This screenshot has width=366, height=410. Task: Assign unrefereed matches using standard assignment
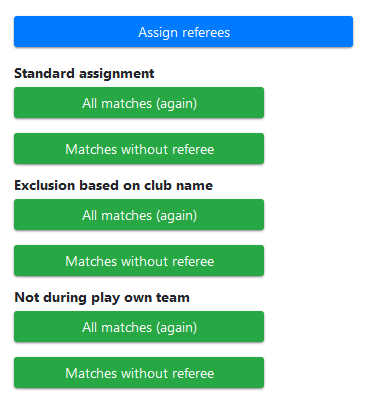(139, 149)
